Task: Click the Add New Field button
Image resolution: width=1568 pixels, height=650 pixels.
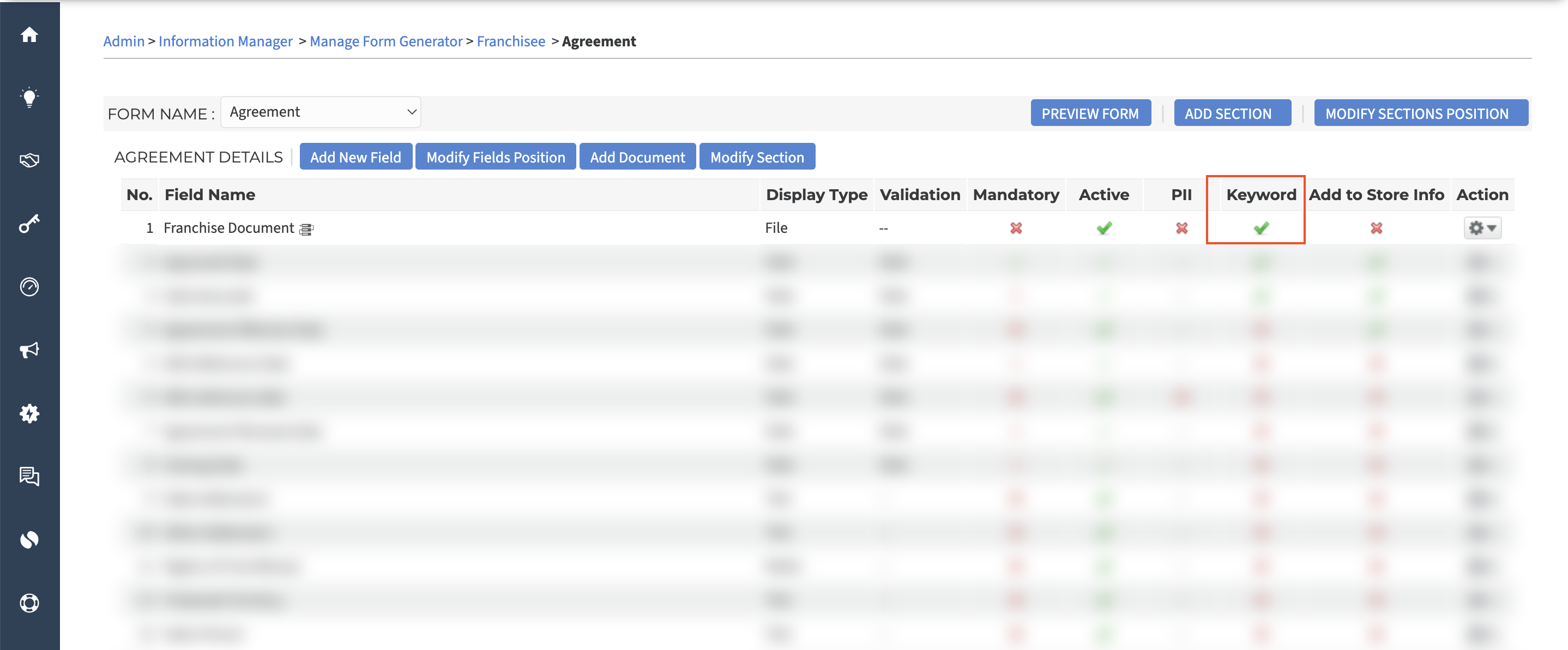Action: tap(355, 157)
